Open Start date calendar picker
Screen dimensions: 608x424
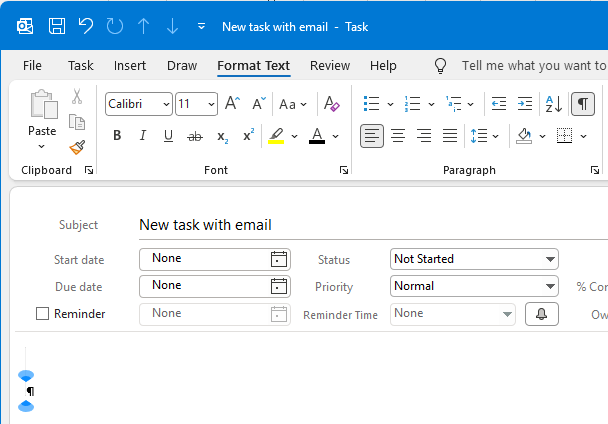click(279, 259)
